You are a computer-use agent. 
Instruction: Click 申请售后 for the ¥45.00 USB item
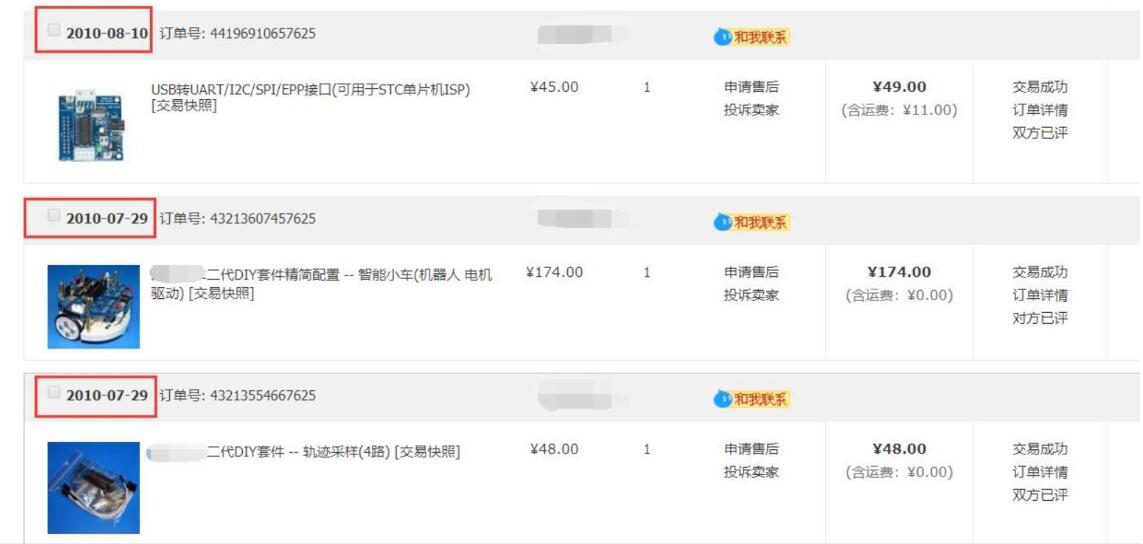(x=751, y=87)
